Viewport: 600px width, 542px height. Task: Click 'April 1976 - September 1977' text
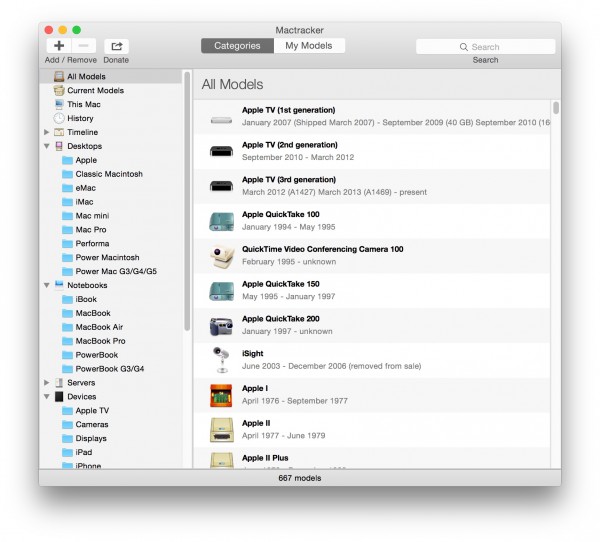click(x=295, y=401)
